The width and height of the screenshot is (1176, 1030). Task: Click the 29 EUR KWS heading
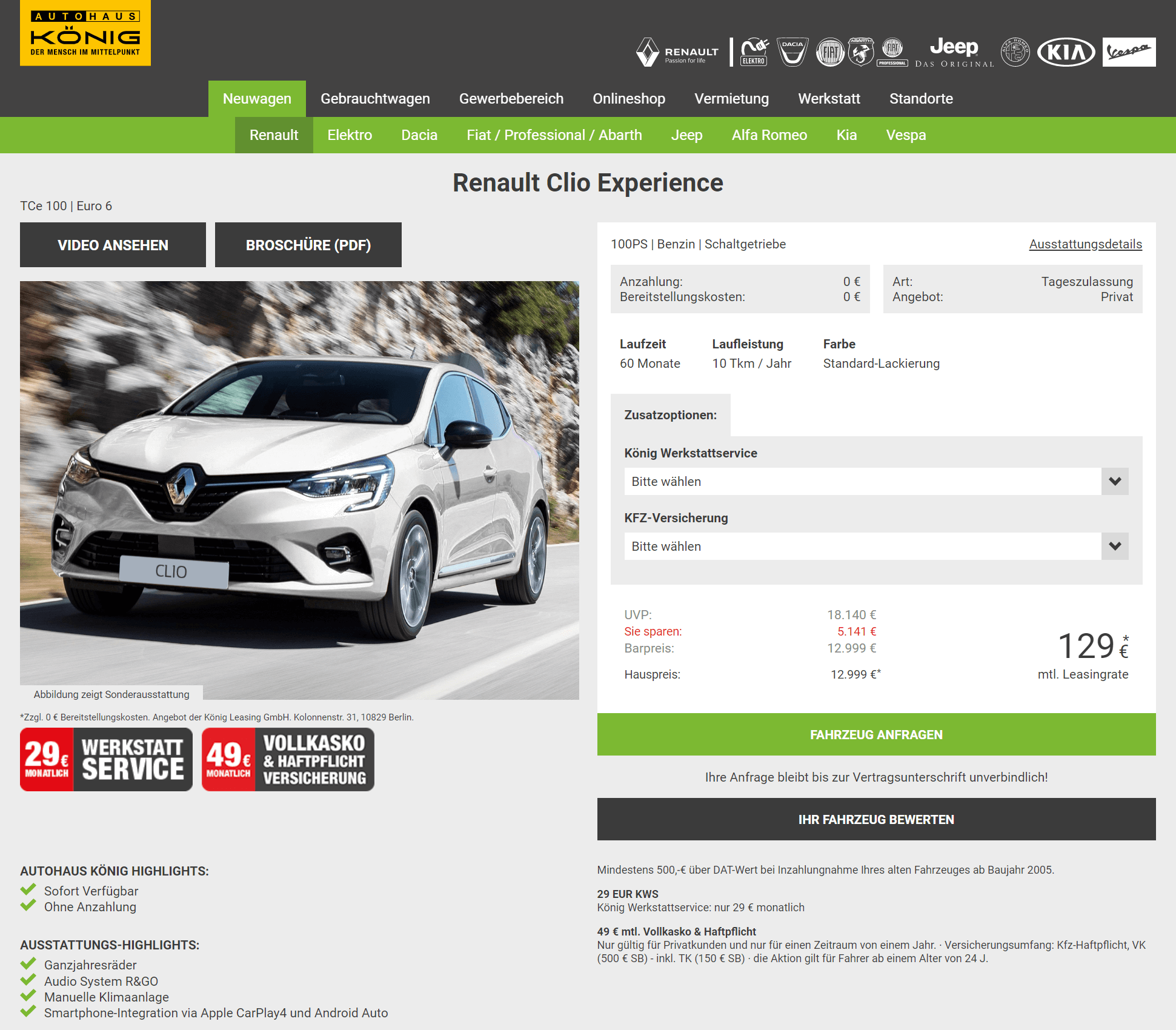pyautogui.click(x=628, y=894)
